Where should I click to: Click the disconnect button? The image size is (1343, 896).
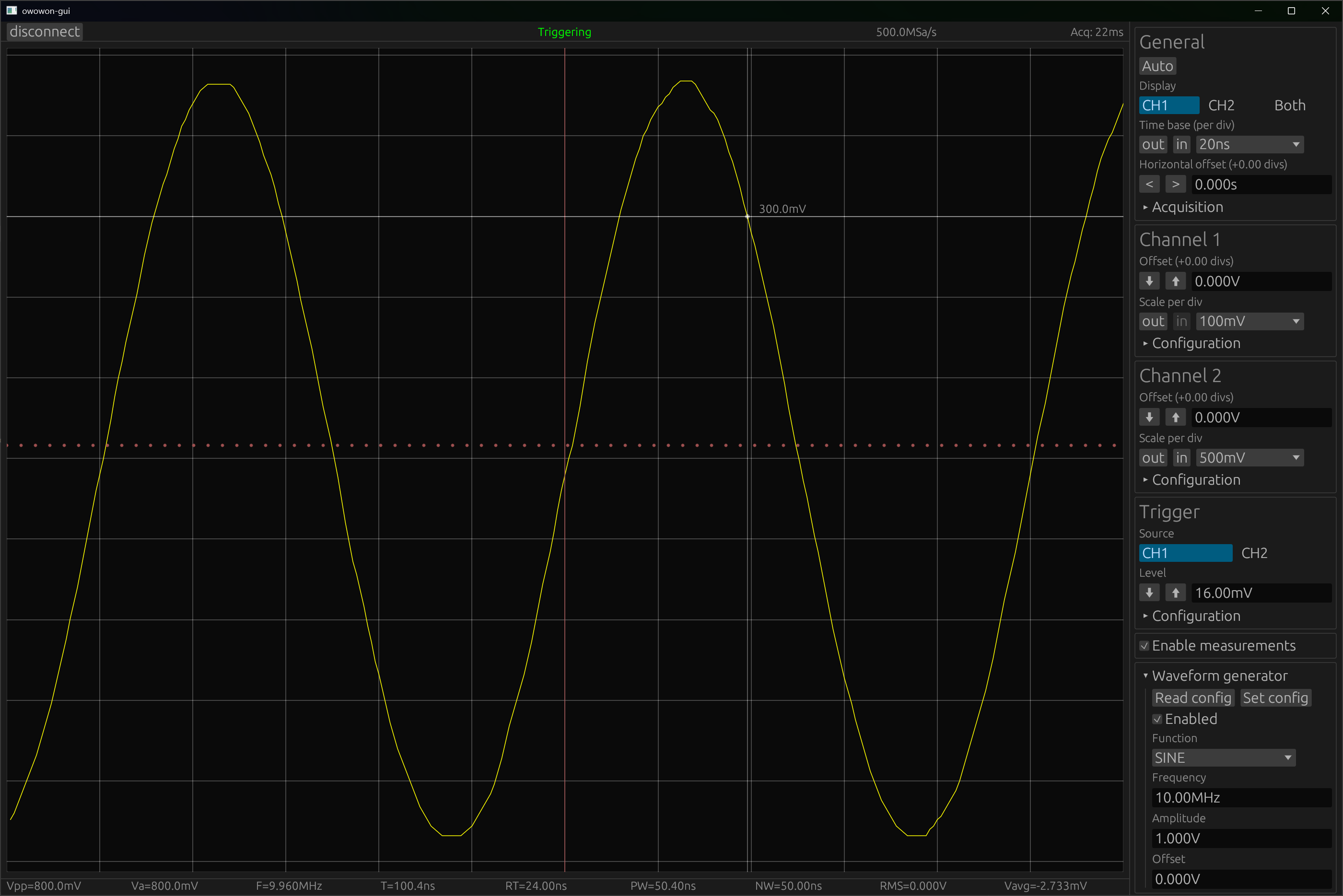(x=45, y=32)
